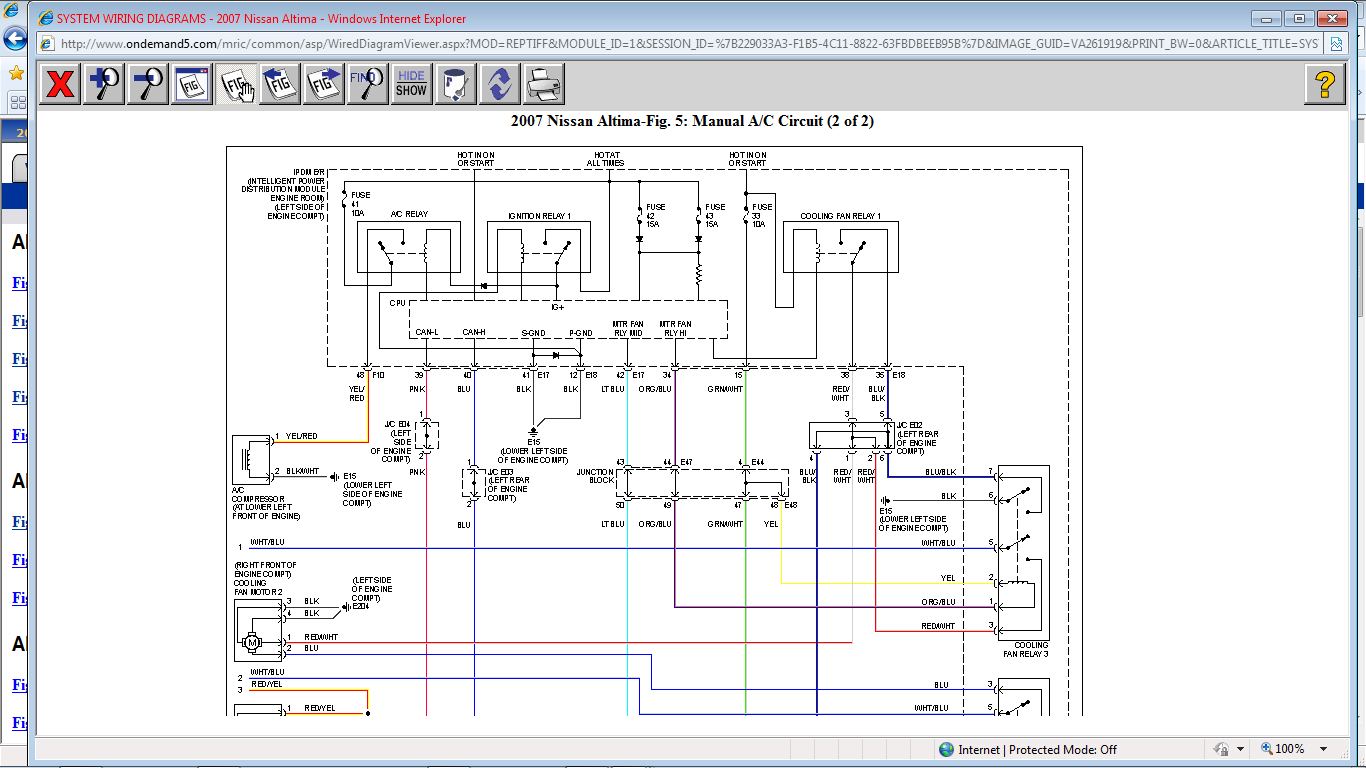The height and width of the screenshot is (768, 1366).
Task: Open the zoom level 100% dropdown
Action: [x=1323, y=749]
